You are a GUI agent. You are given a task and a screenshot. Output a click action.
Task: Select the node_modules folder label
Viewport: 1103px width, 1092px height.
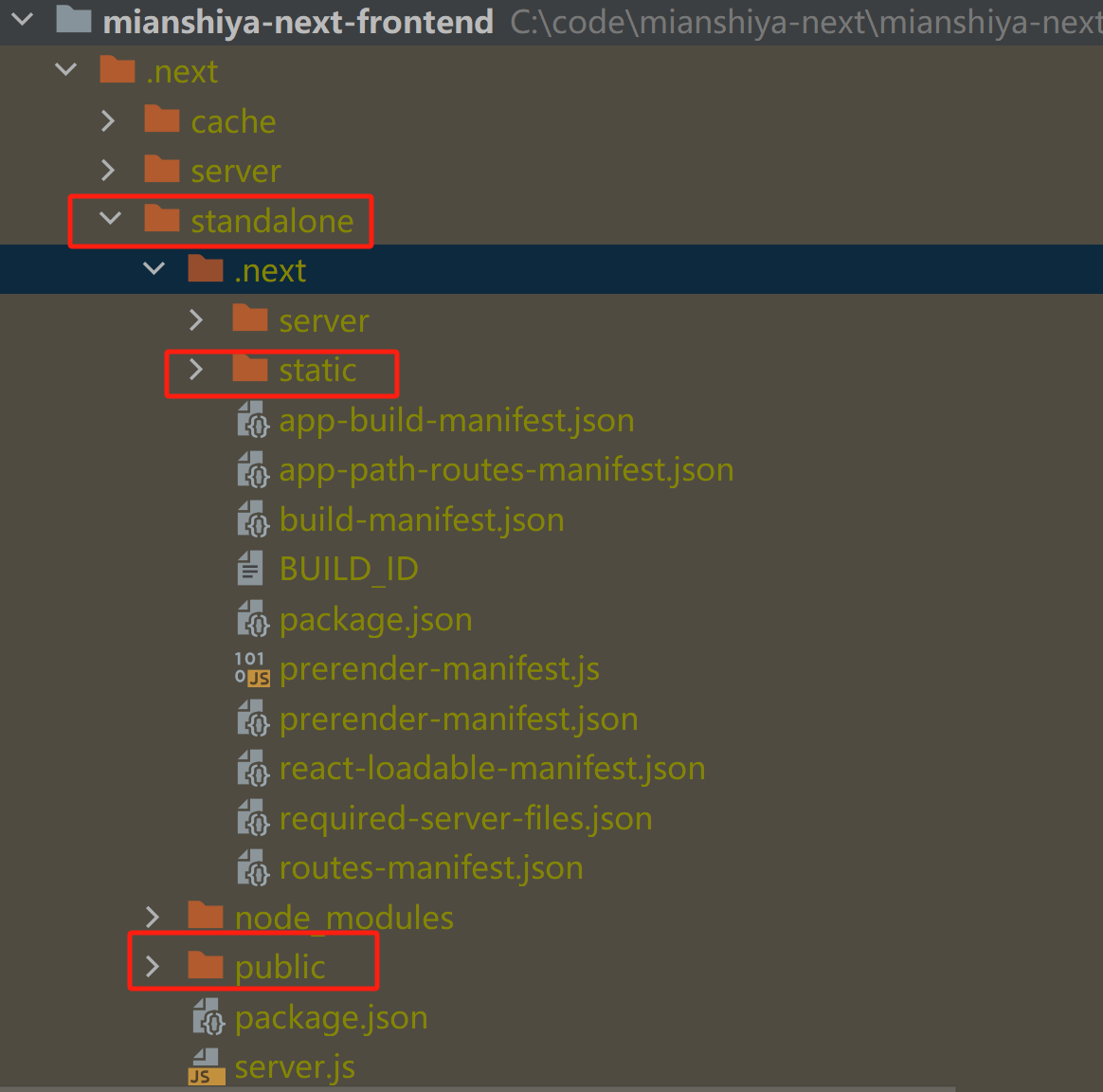[x=344, y=919]
